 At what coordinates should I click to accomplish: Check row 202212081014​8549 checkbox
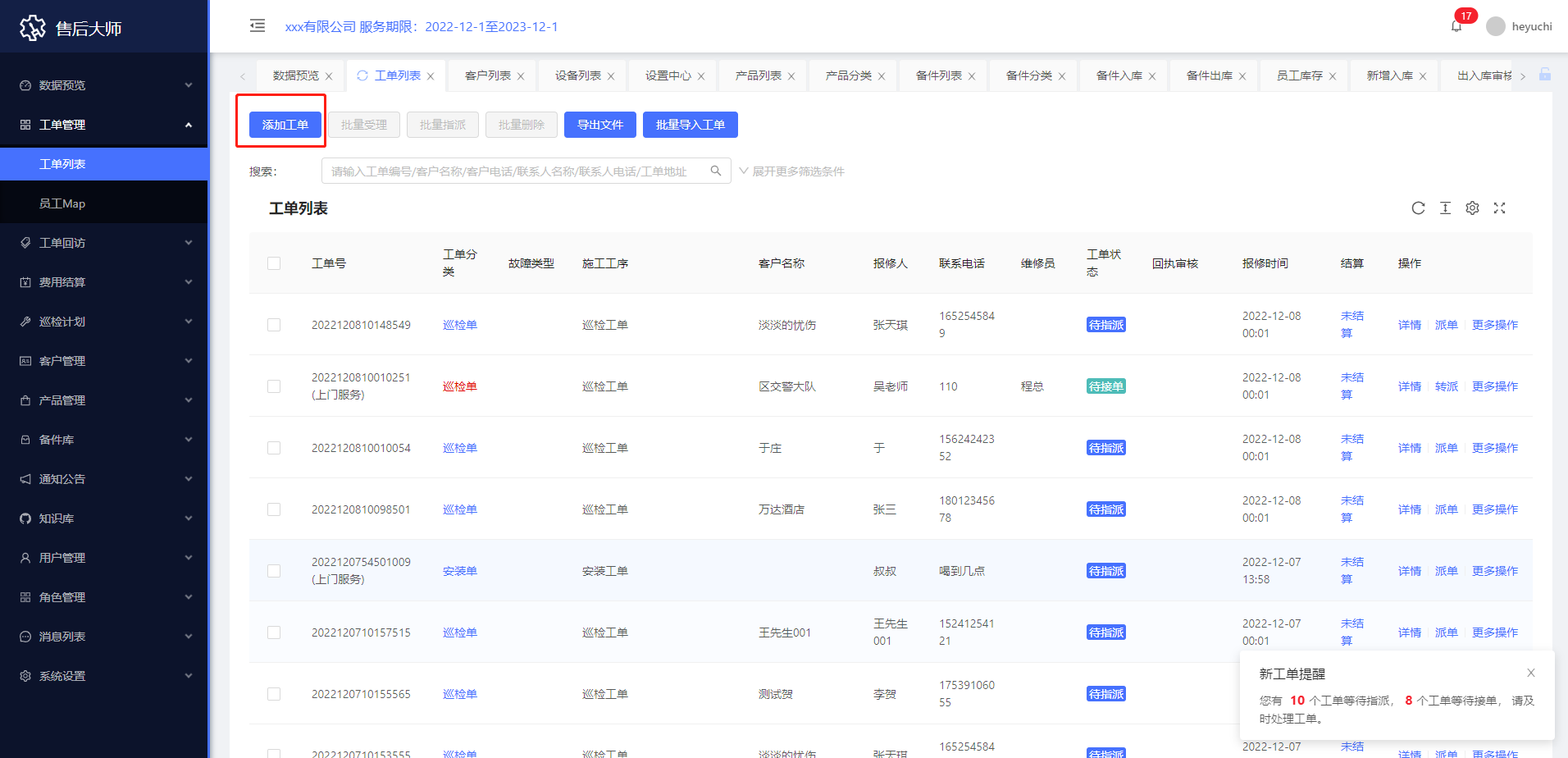coord(274,325)
